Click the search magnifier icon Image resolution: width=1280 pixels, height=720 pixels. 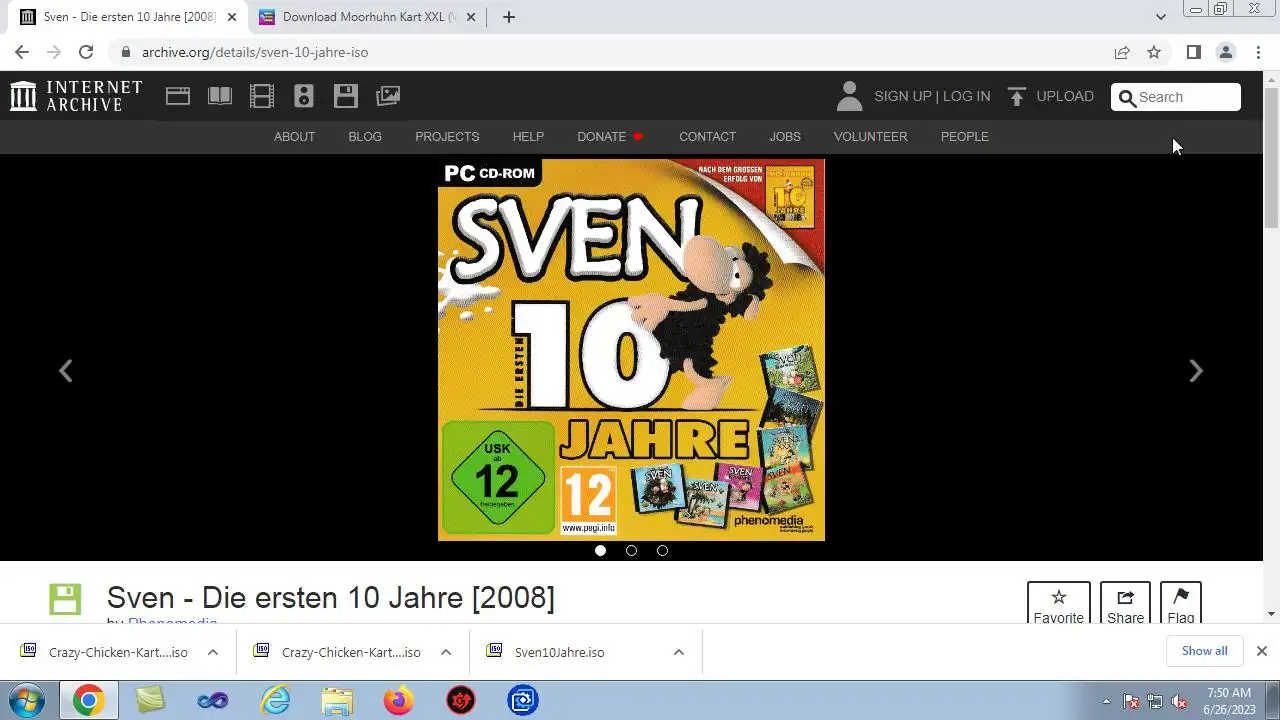click(1127, 97)
